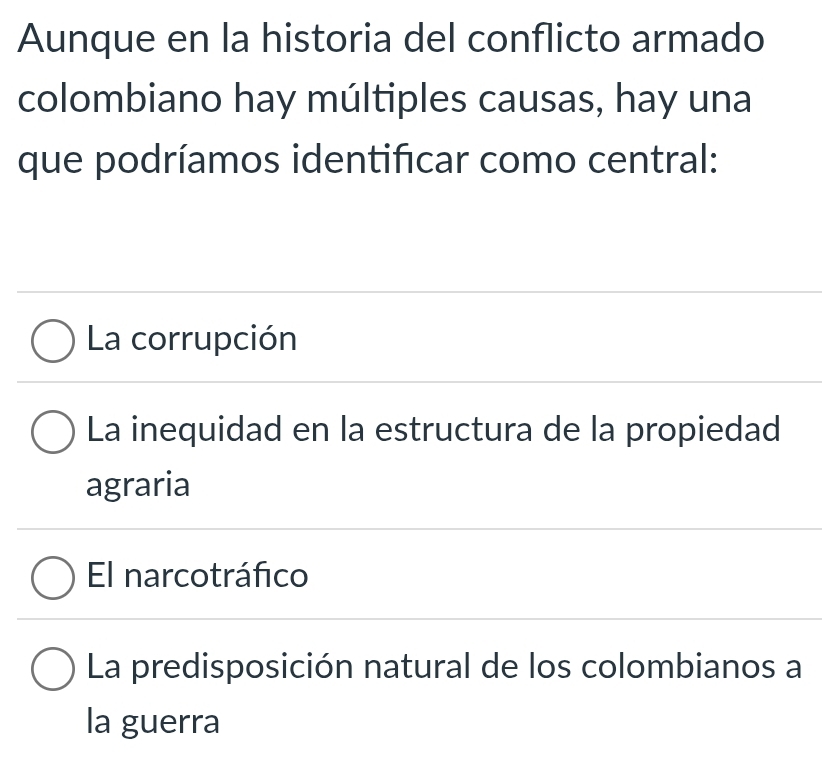Click the word "central:" in the question
Image resolution: width=822 pixels, height=759 pixels.
tap(653, 160)
